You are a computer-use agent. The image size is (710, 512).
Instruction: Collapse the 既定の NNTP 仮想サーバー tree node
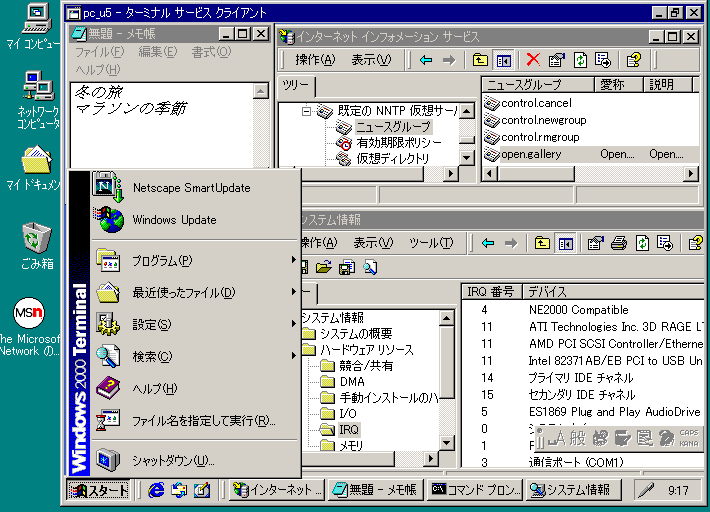(307, 110)
